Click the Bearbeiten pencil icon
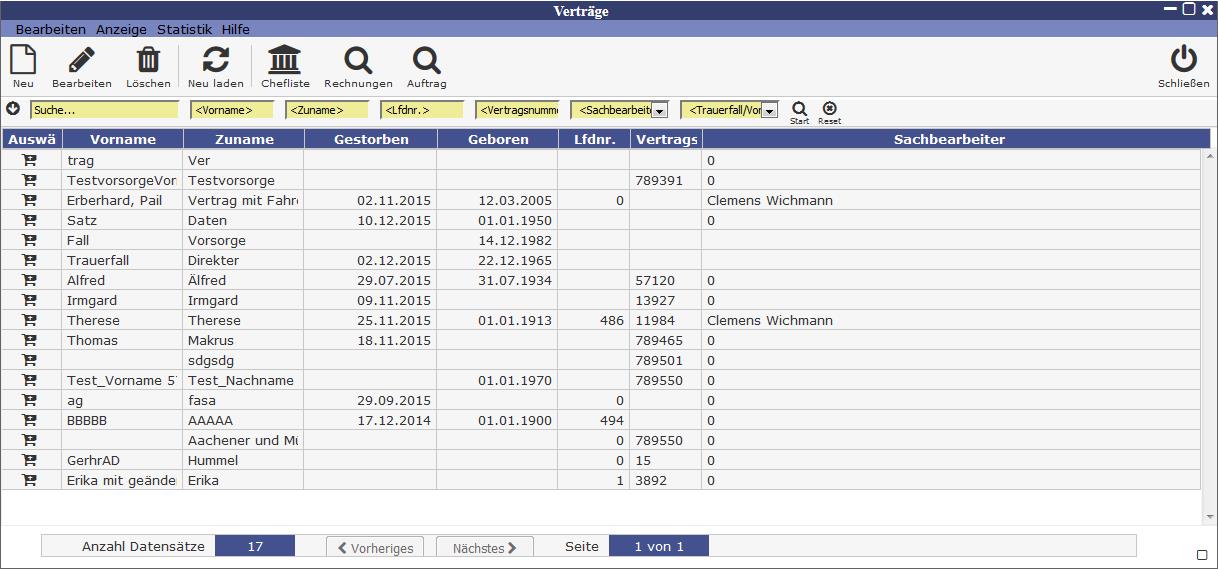The image size is (1218, 569). 82,61
